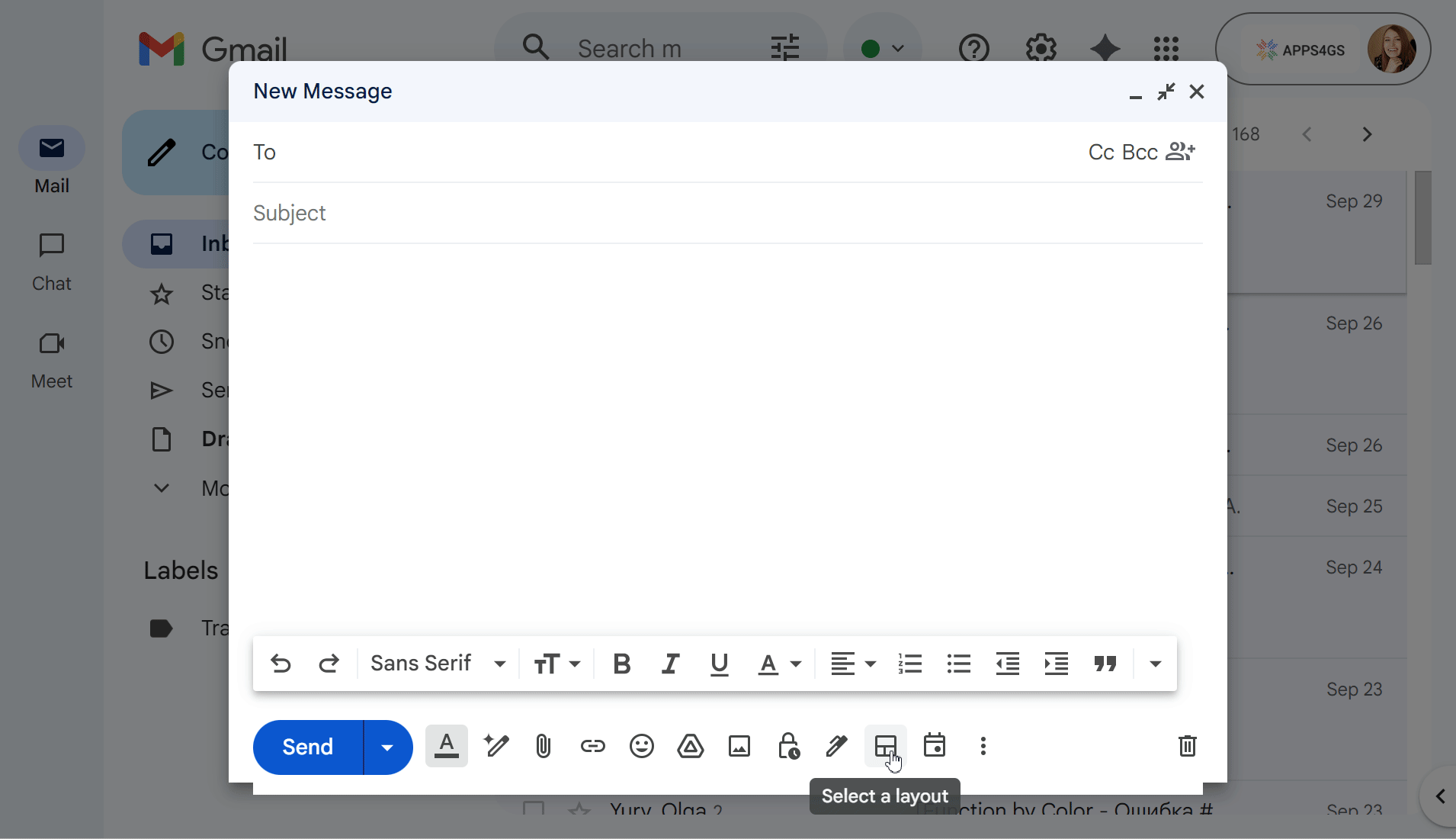Click the attach files paperclip icon
The image size is (1456, 839).
click(x=543, y=746)
